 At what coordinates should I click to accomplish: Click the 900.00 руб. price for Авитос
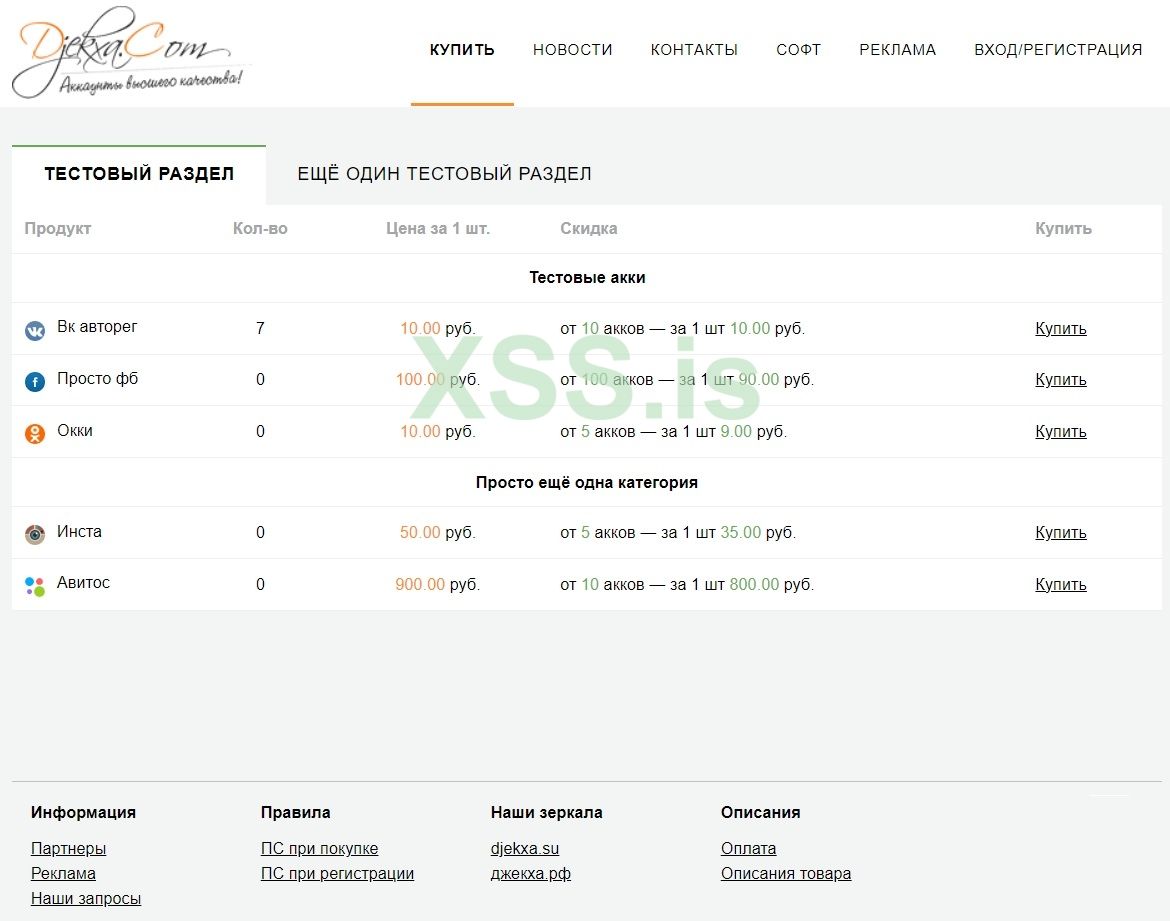point(437,584)
